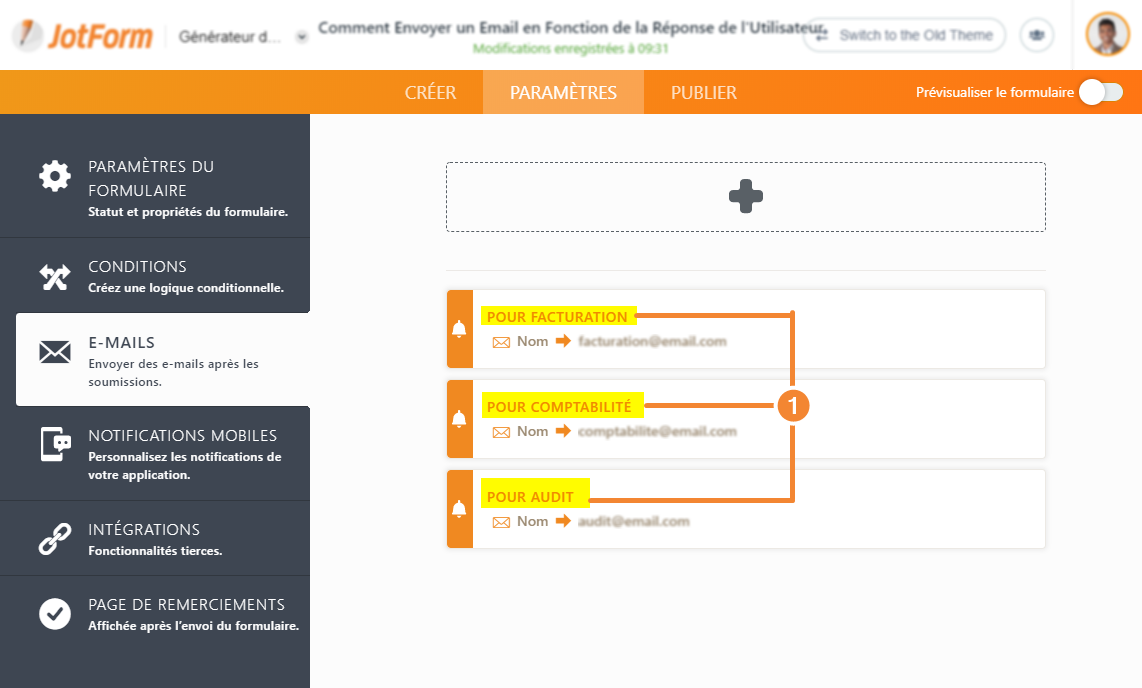
Task: Click Switch to the Old Theme button
Action: coord(905,35)
